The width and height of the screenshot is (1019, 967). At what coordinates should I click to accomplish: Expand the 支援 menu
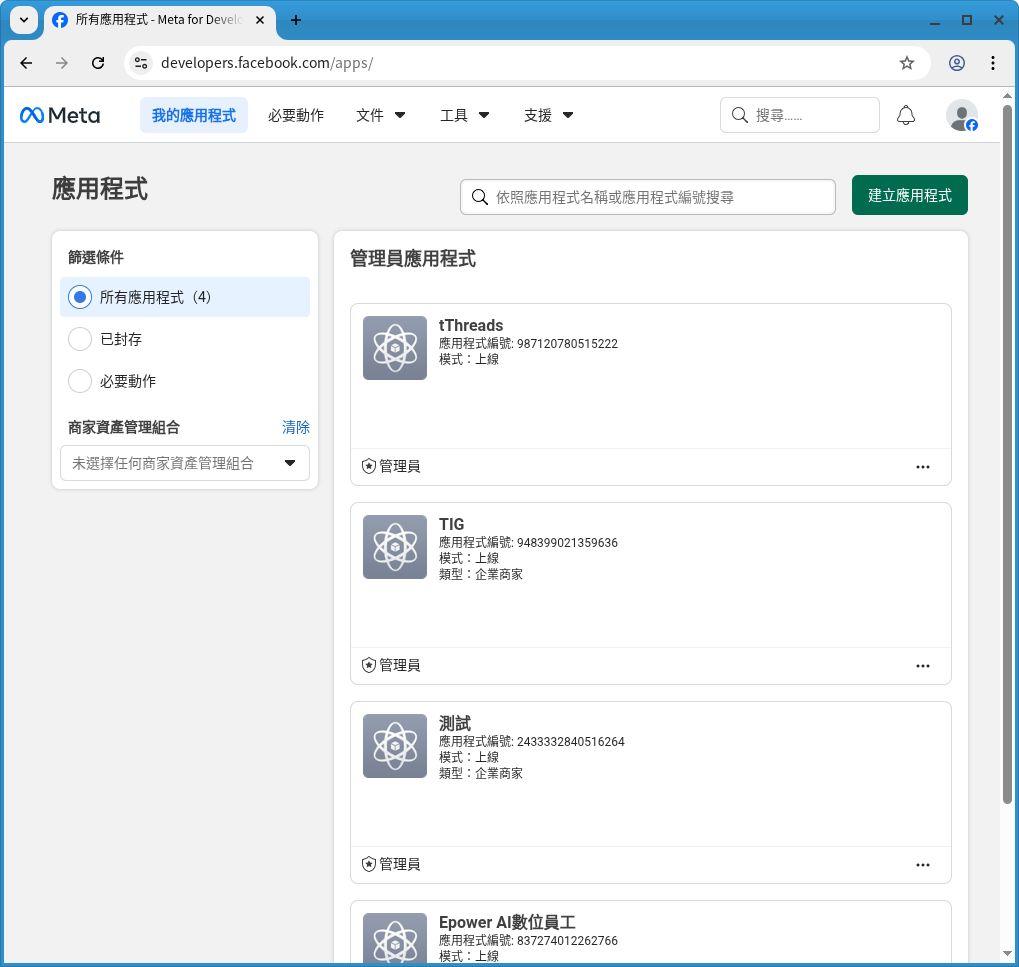coord(548,115)
